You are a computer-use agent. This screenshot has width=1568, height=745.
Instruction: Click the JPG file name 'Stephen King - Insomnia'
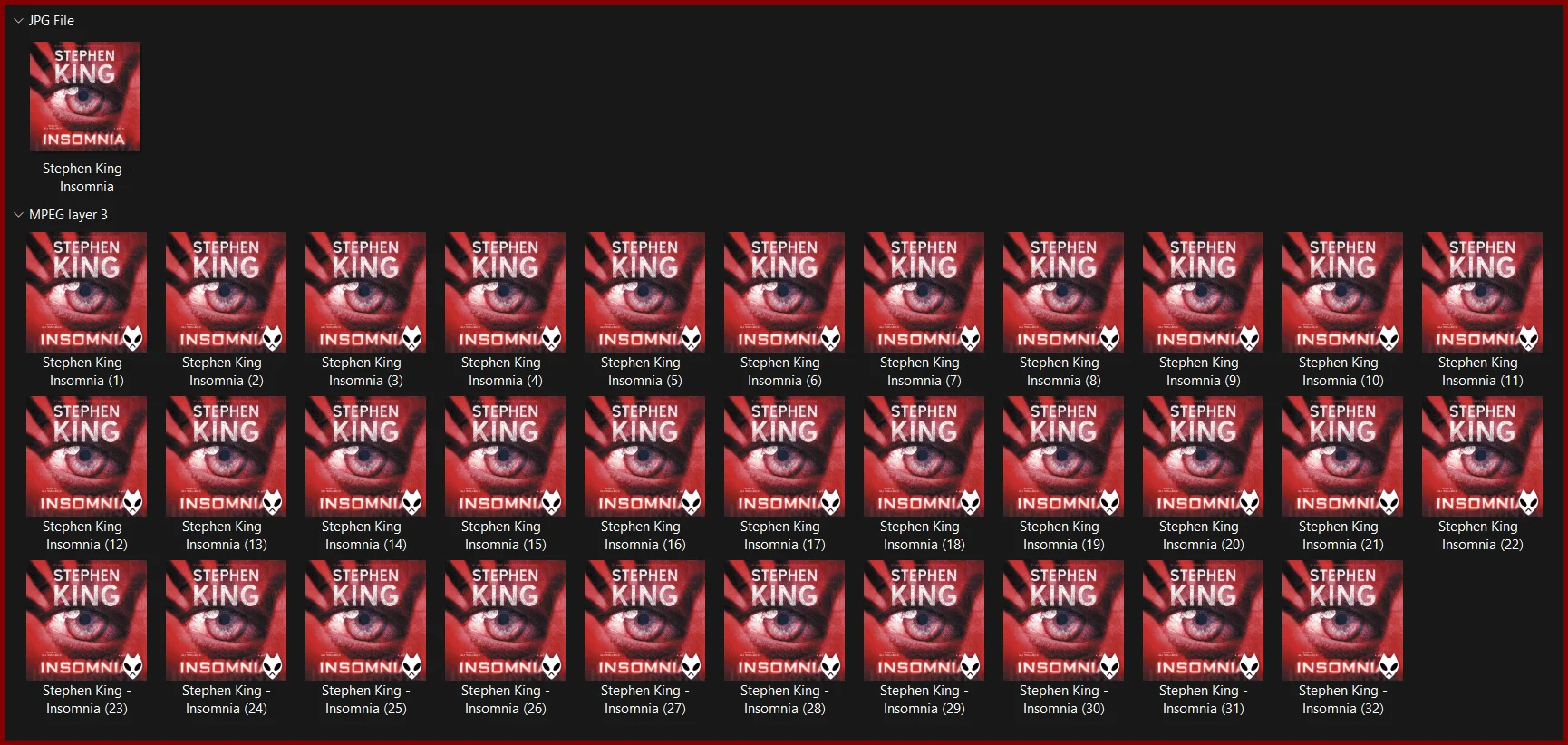[87, 178]
